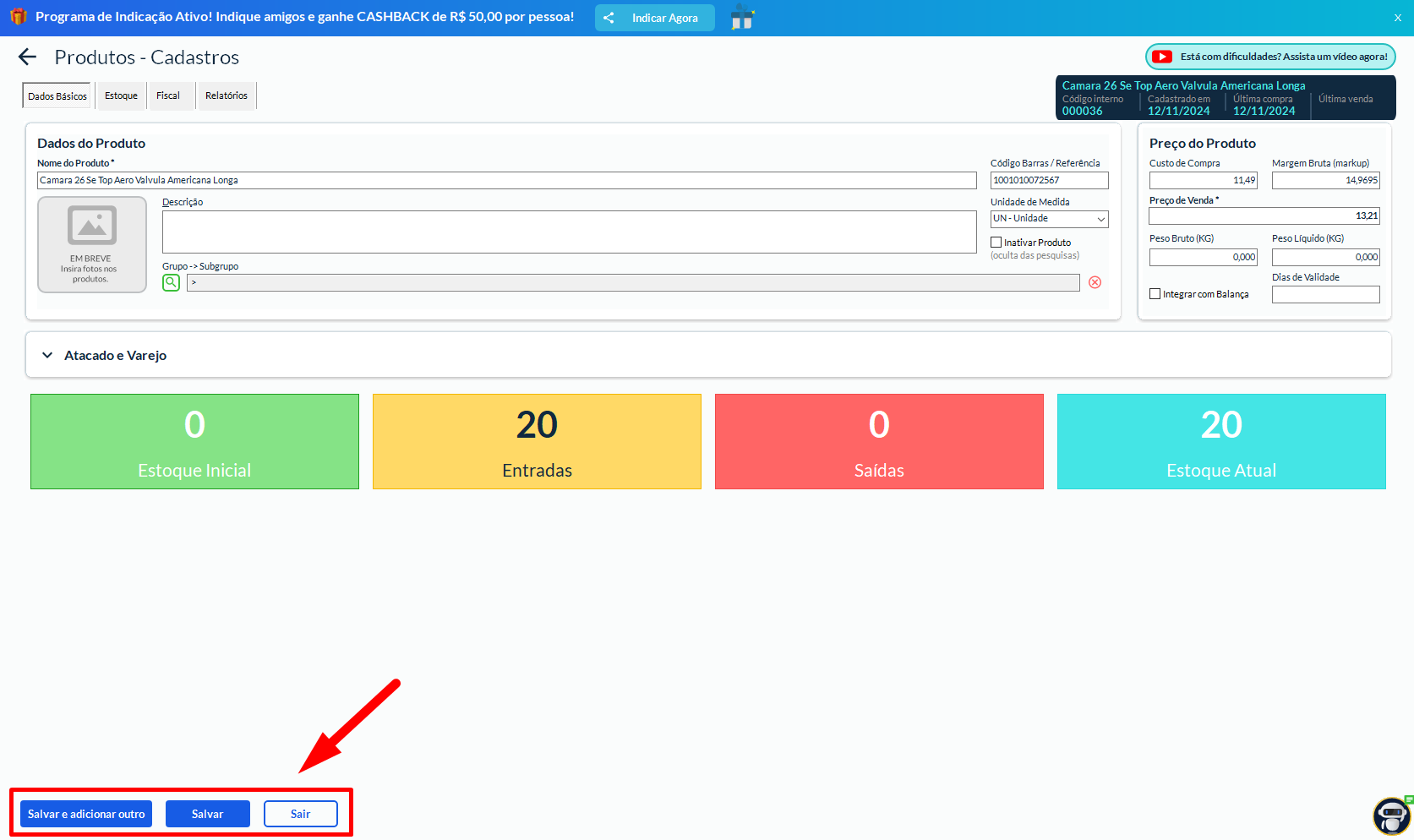Click the YouTube help video icon
1414x840 pixels.
point(1162,57)
